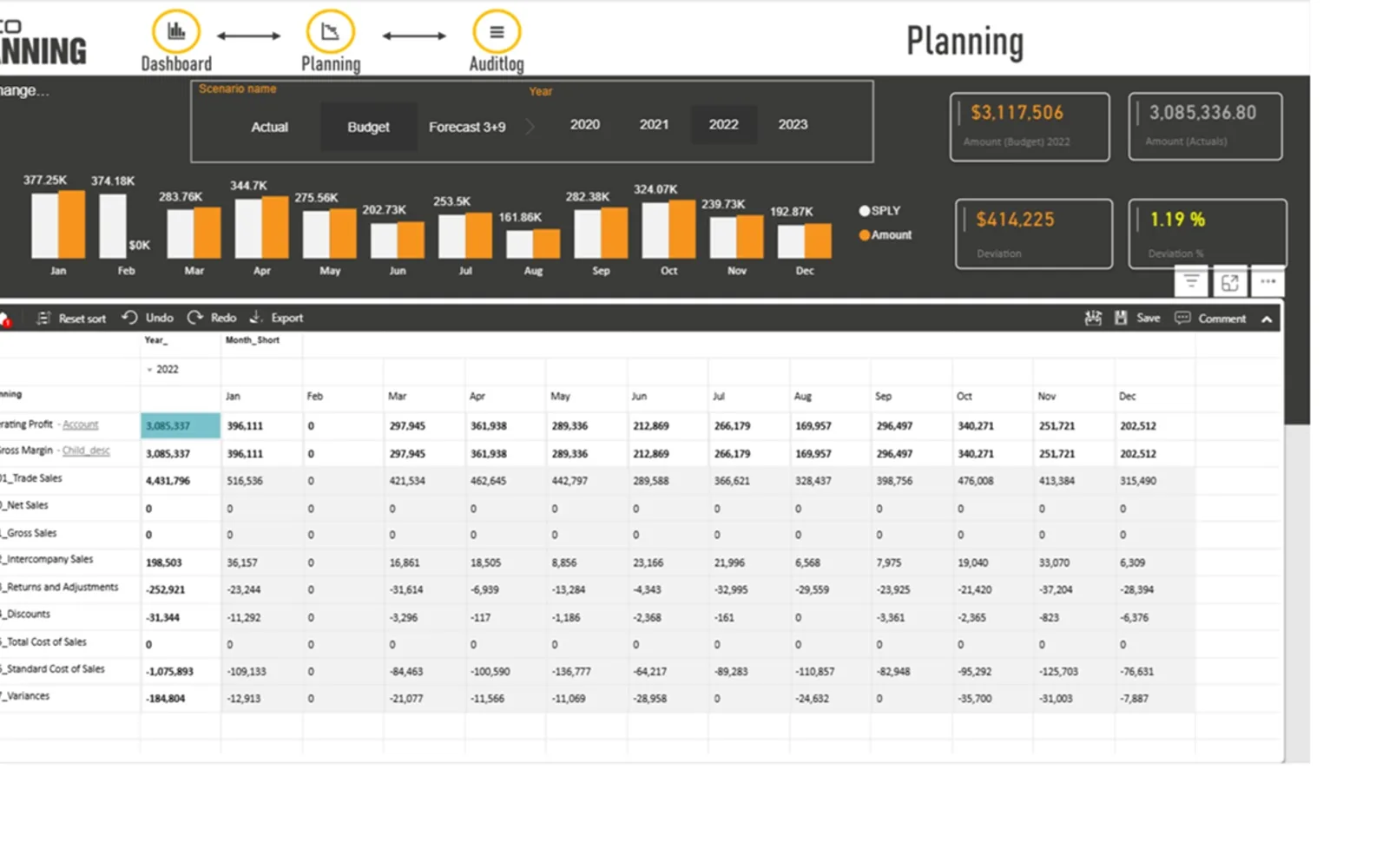1389x868 pixels.
Task: Open focus mode icon on the visual
Action: (1230, 282)
